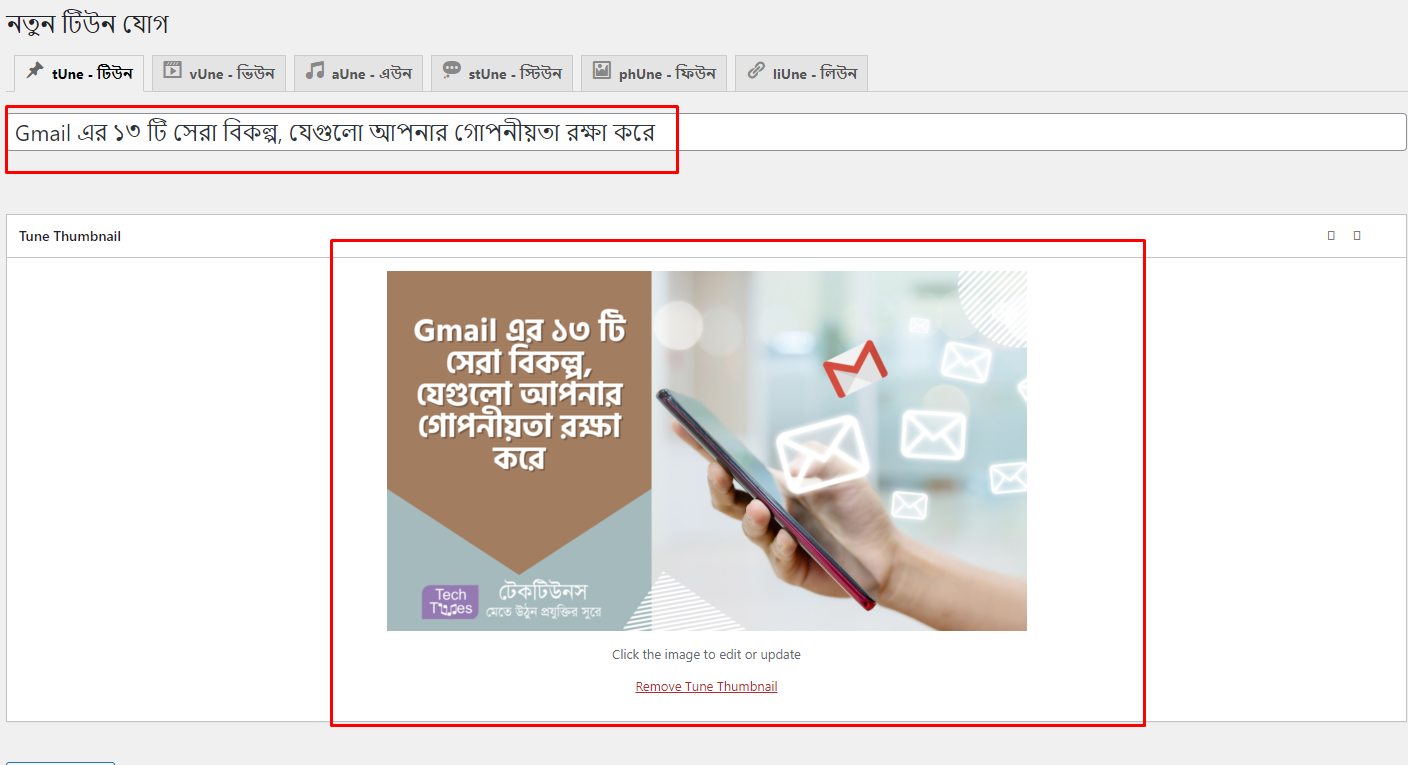Open the stUne - স্টিউন tab
Screen dimensions: 1408x765
coord(501,71)
